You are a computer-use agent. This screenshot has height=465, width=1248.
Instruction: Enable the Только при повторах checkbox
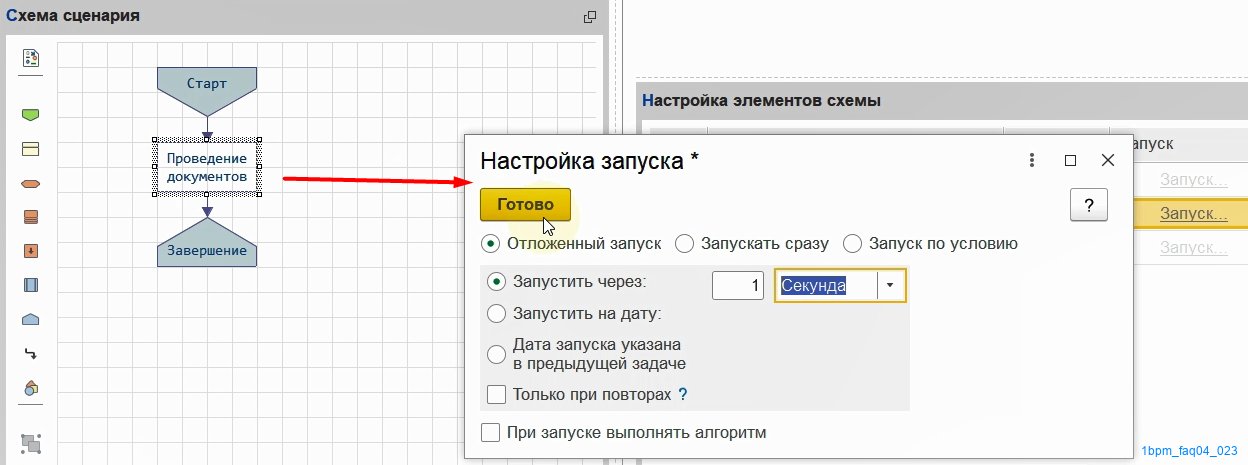click(x=496, y=394)
